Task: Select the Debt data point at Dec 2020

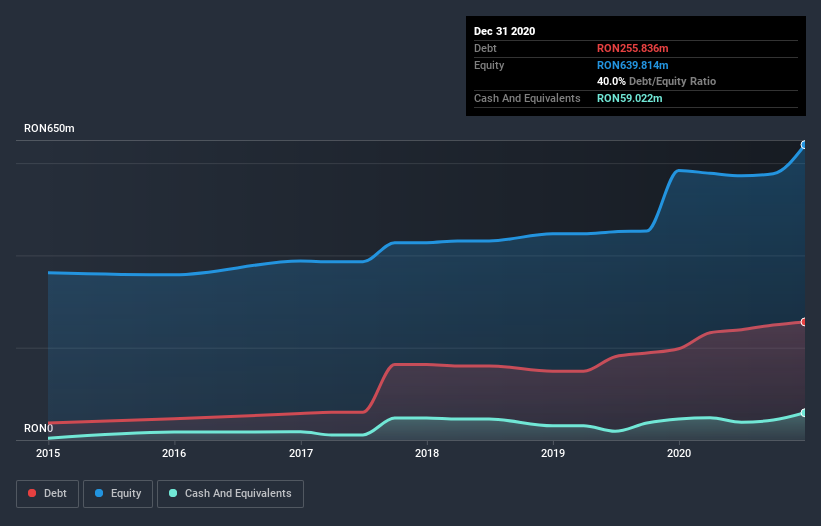Action: pos(804,322)
